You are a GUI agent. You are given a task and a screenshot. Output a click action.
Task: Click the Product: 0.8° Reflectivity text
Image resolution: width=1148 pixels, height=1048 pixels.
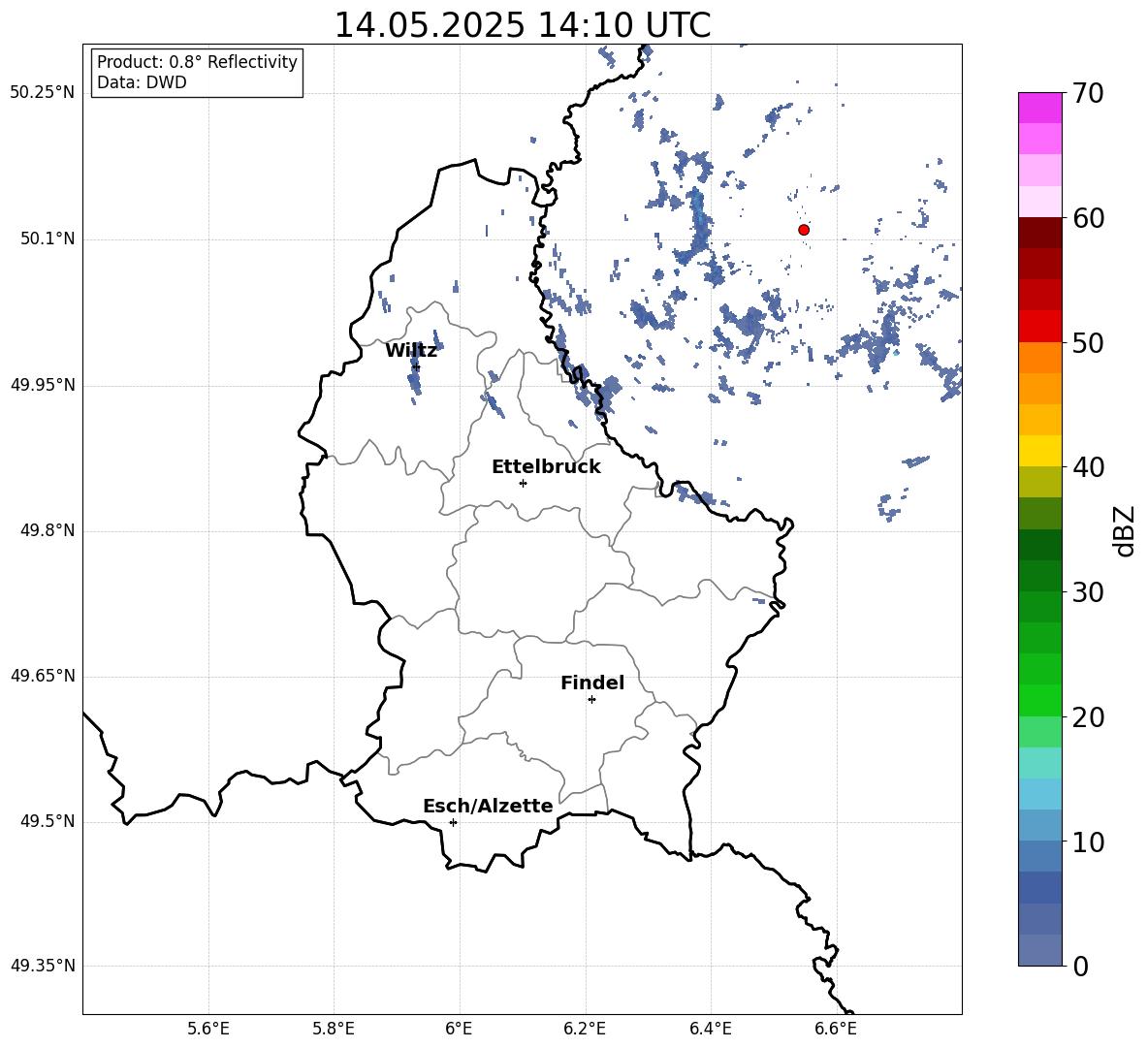coord(197,62)
